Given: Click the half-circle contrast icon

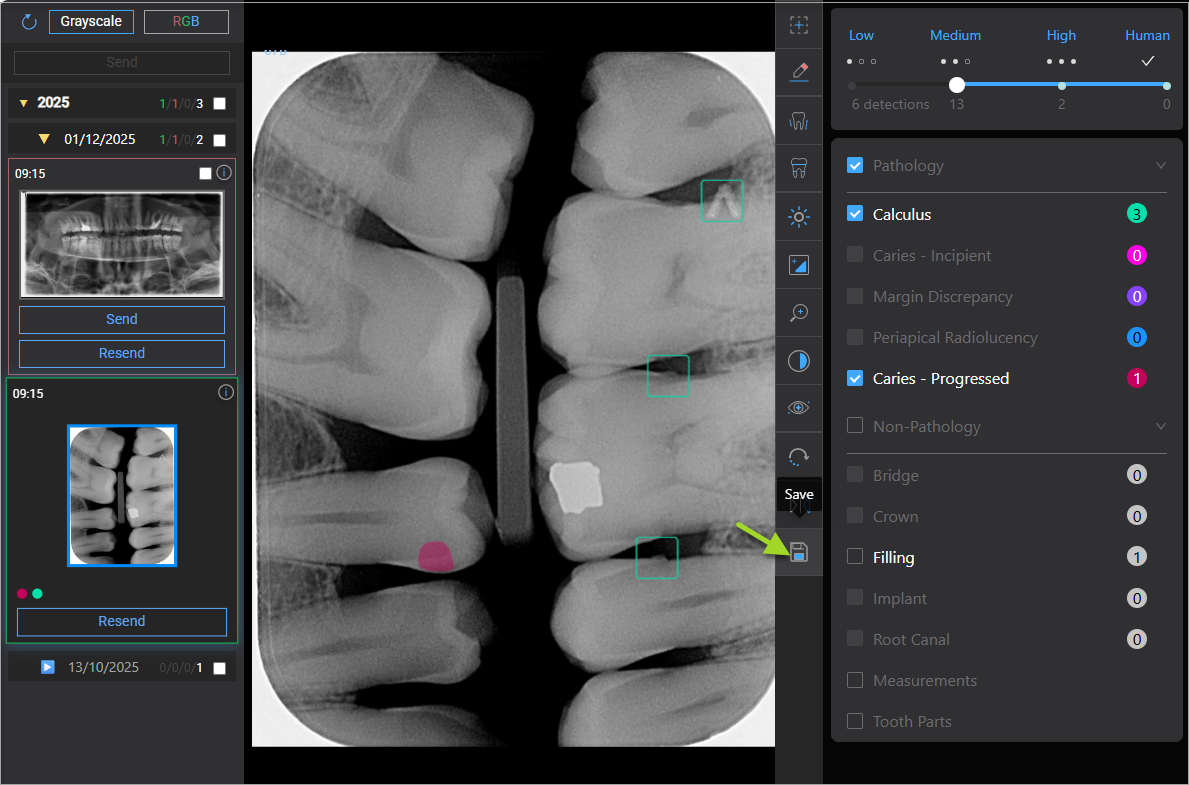Looking at the screenshot, I should click(798, 361).
